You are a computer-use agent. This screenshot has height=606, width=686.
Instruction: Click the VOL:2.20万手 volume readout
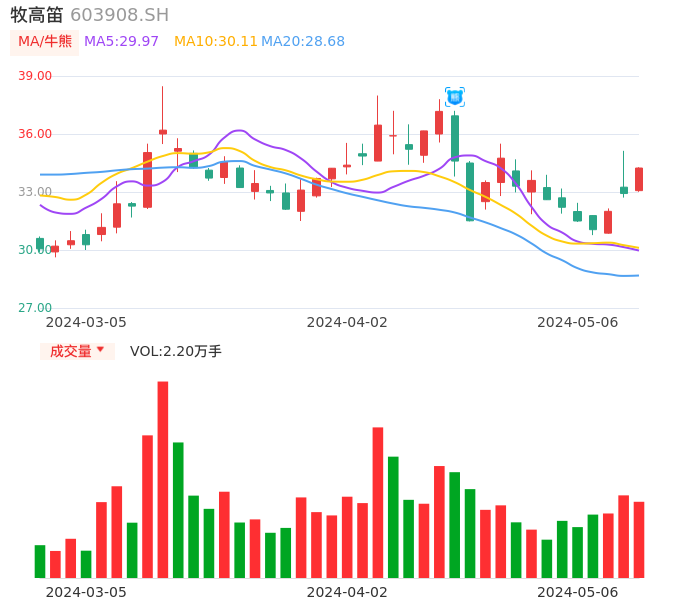pos(175,351)
